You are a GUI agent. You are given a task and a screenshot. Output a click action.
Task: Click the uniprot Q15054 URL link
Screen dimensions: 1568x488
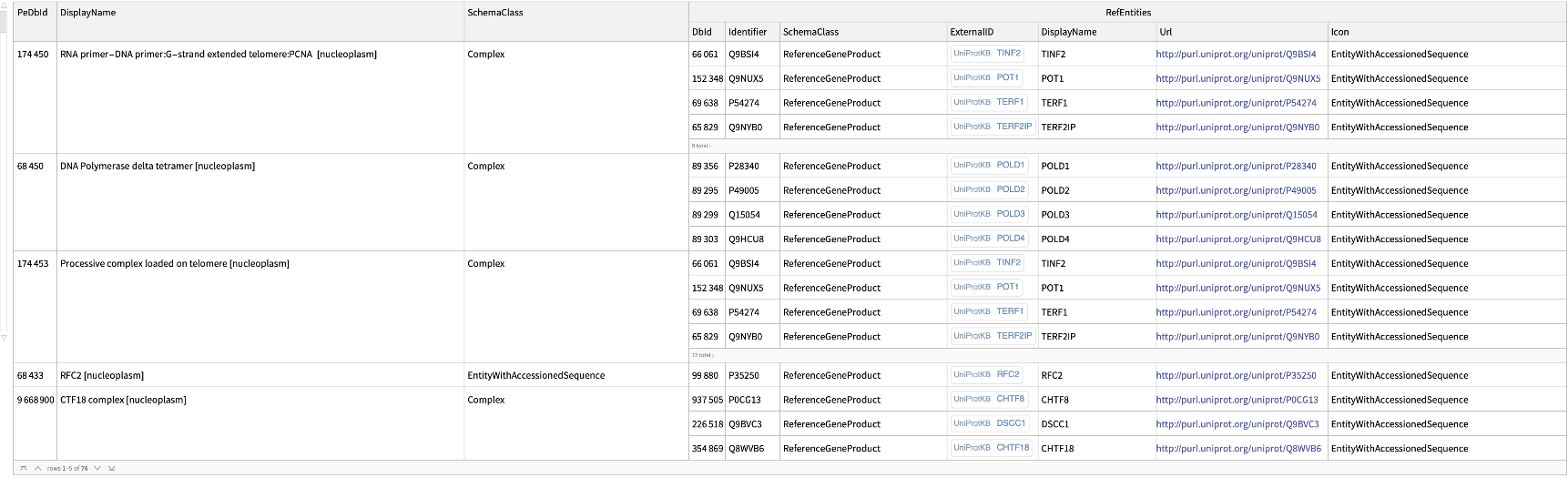tap(1236, 215)
